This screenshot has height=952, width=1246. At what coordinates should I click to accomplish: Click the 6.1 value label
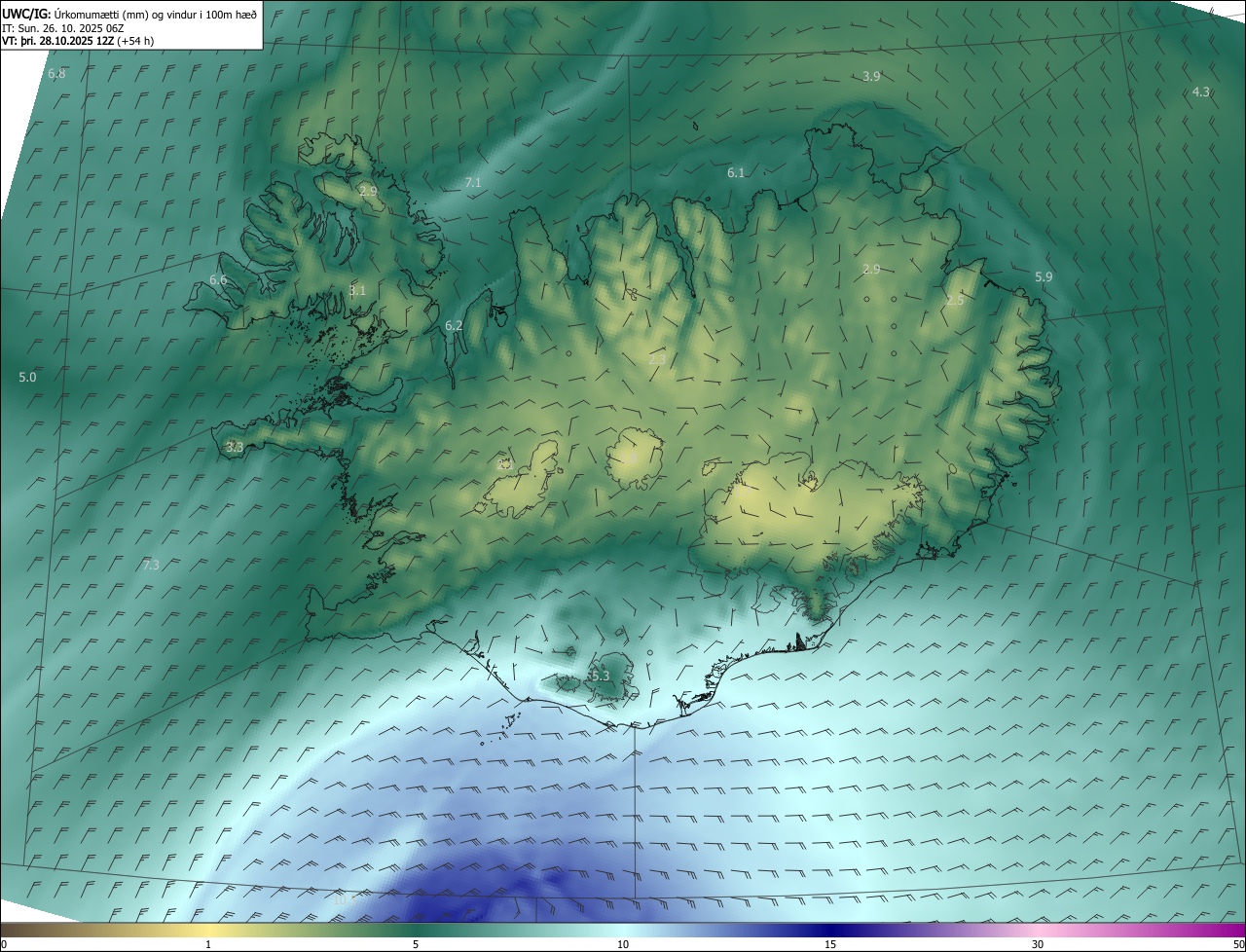[x=736, y=172]
